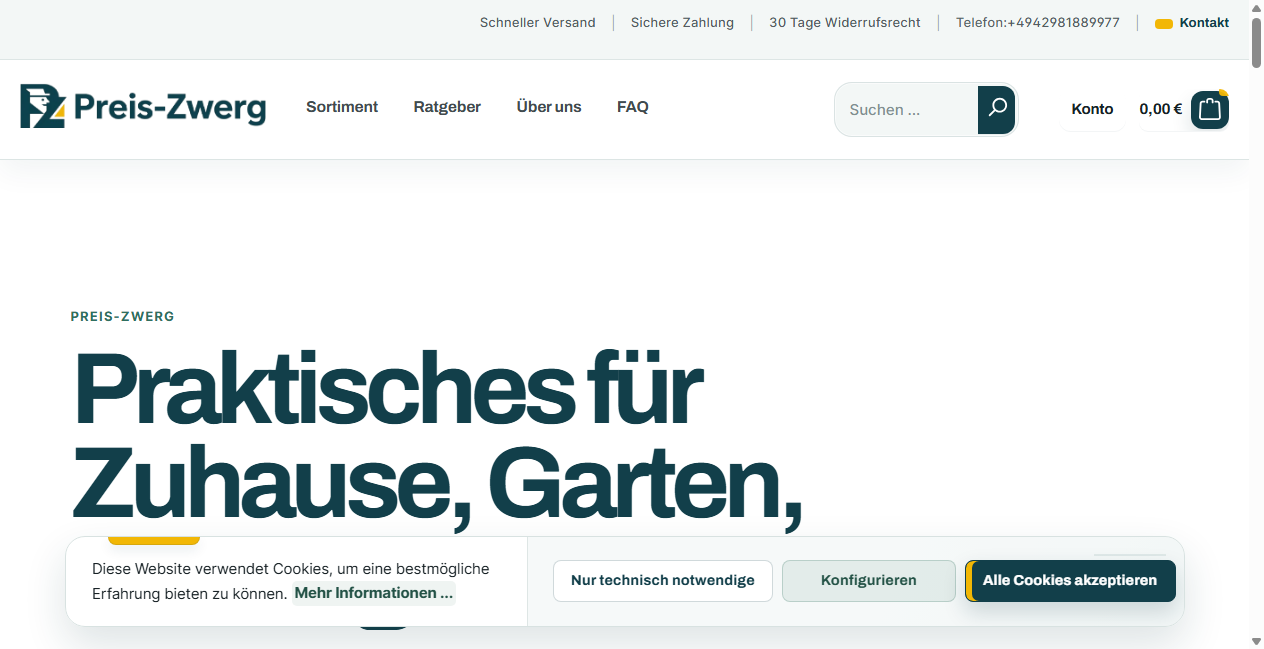Click the 0,00 € cart total
The height and width of the screenshot is (649, 1264).
click(x=1161, y=109)
